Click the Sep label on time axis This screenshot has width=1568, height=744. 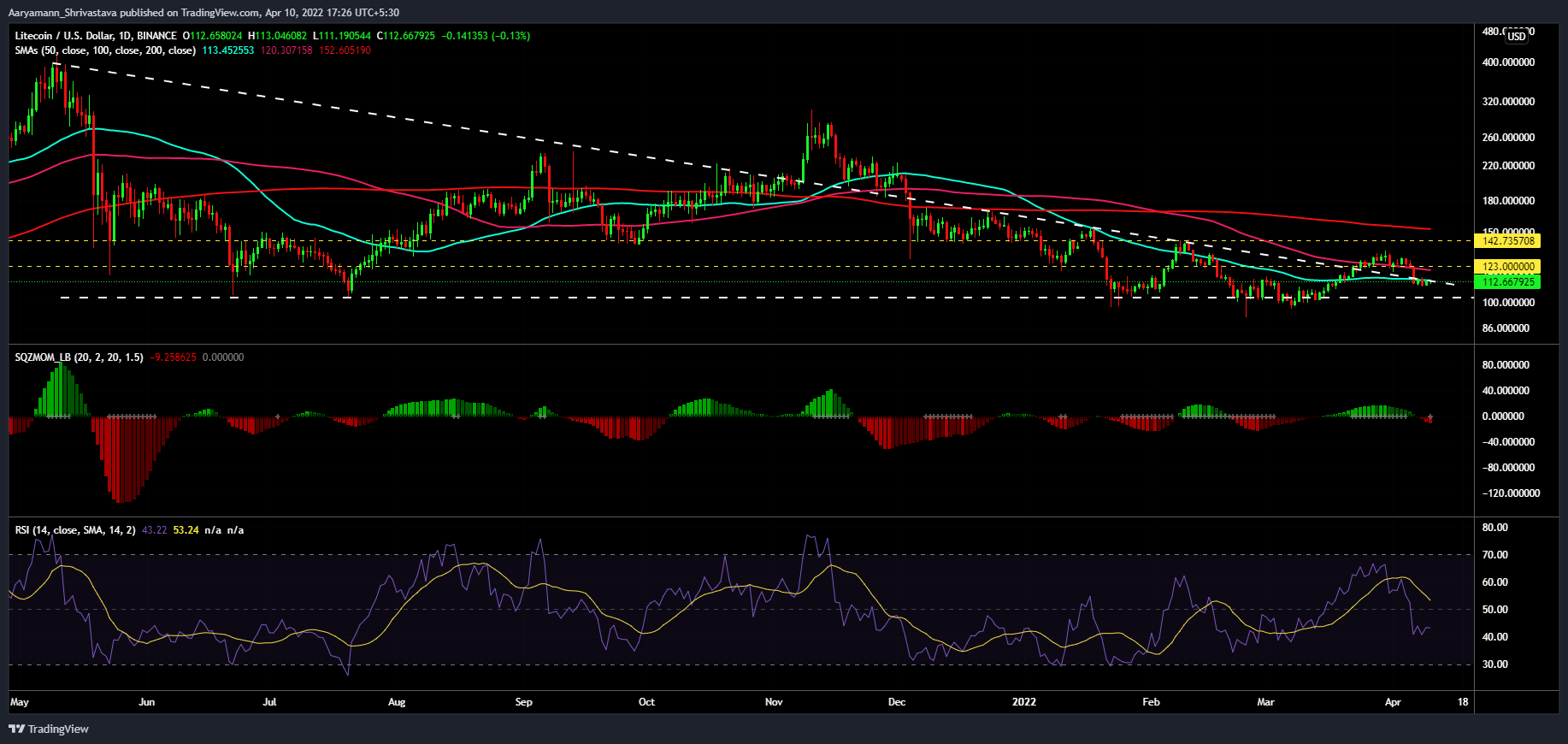[x=524, y=702]
